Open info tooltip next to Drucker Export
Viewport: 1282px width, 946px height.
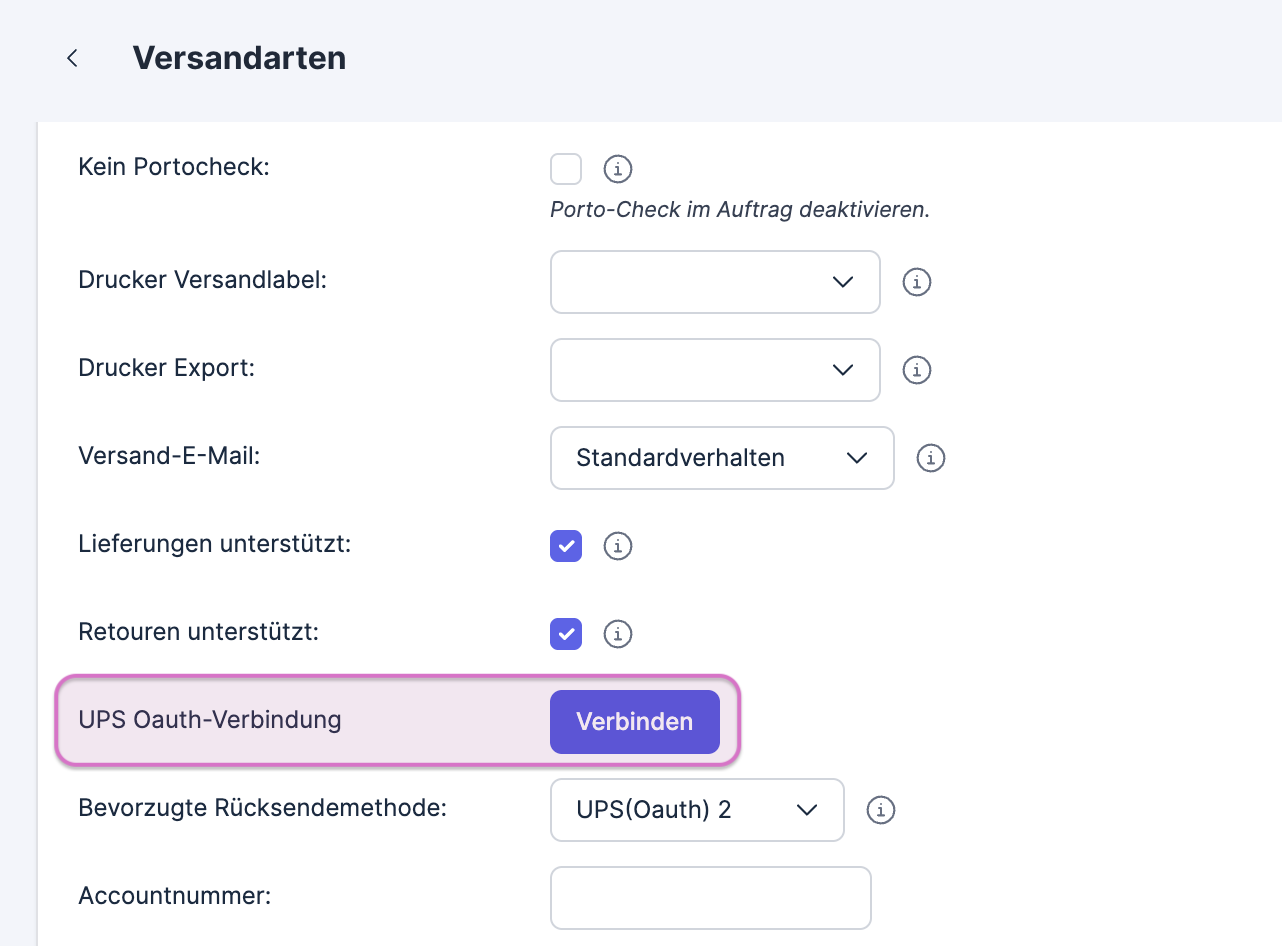pyautogui.click(x=917, y=370)
